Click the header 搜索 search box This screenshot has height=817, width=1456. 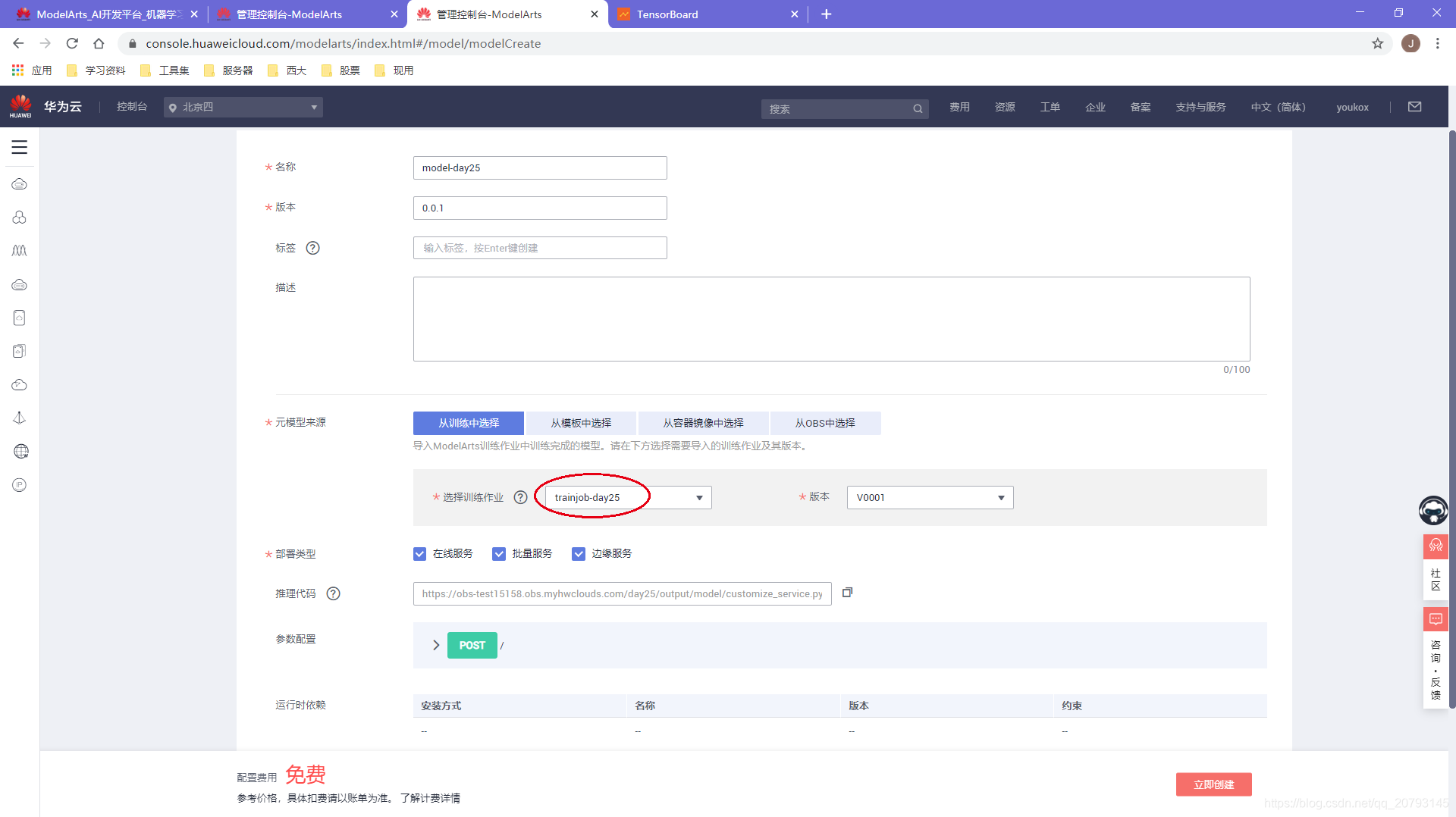tap(845, 108)
